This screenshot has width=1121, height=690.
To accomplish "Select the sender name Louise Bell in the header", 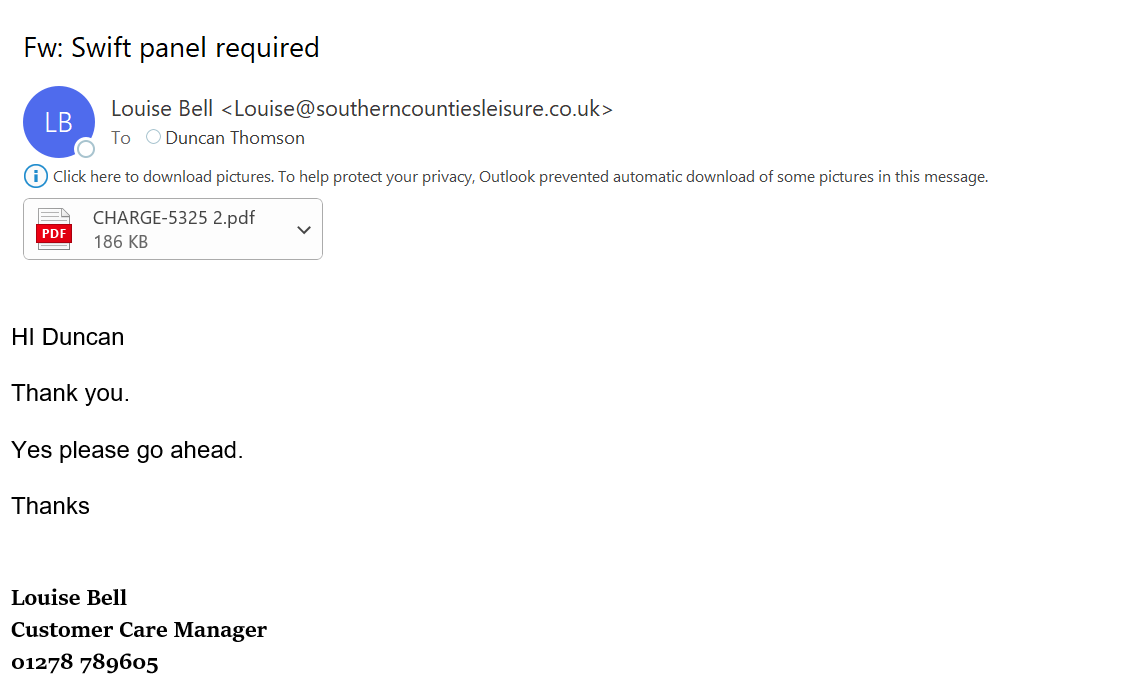I will (162, 108).
